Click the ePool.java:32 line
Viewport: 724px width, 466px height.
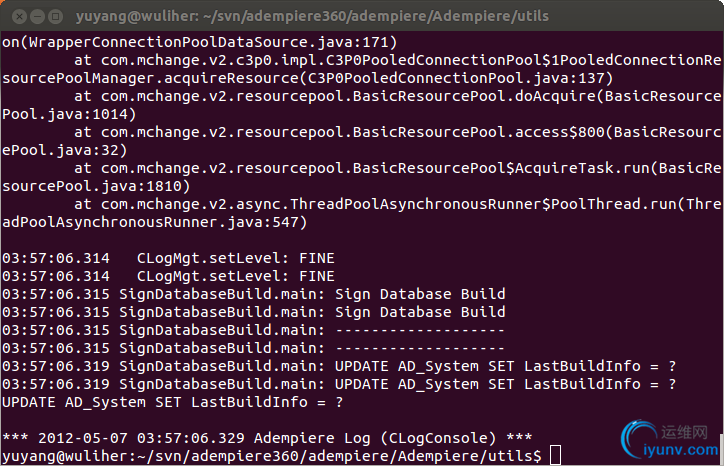[x=65, y=151]
